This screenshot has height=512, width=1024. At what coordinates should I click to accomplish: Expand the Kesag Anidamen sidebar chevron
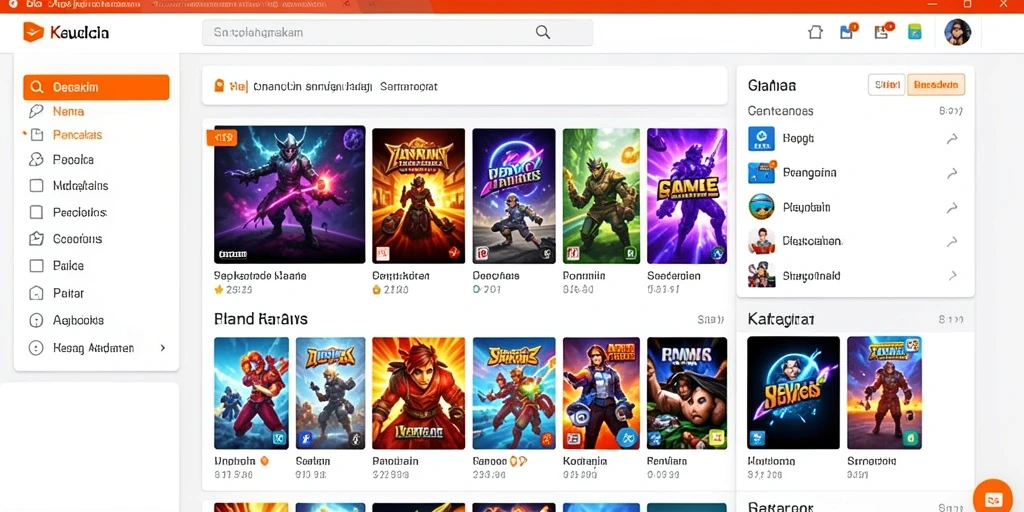point(163,348)
